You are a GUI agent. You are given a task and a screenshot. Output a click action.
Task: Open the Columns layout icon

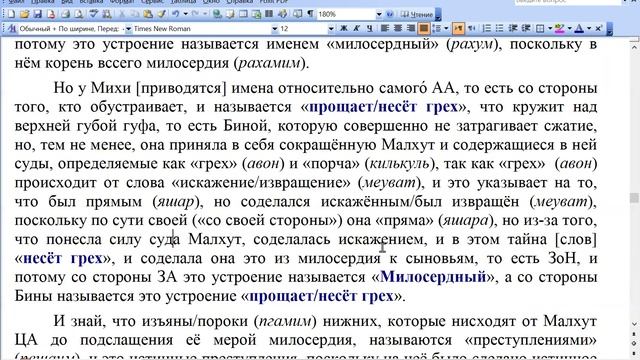[x=269, y=14]
